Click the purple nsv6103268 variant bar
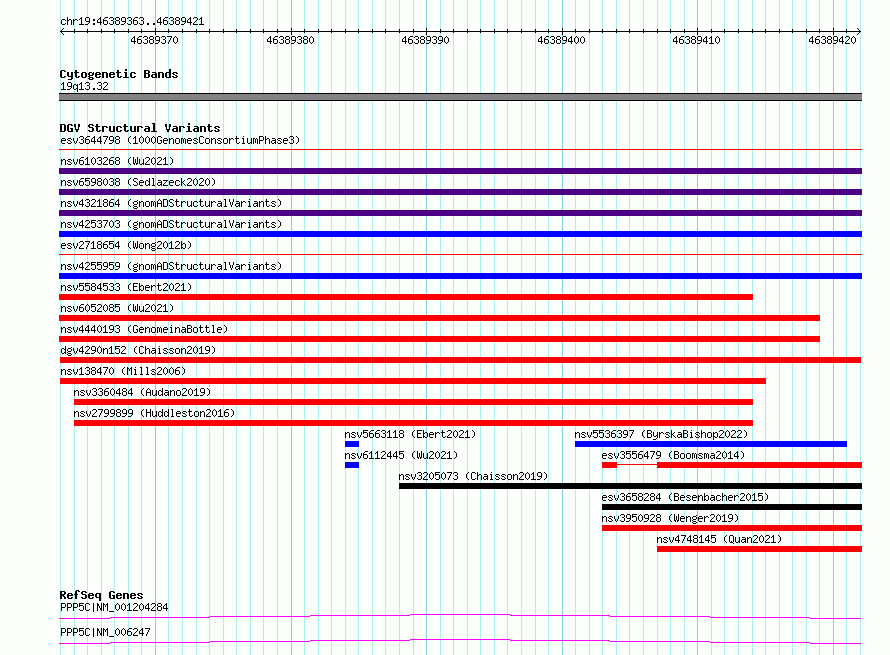The width and height of the screenshot is (890, 655). 460,171
